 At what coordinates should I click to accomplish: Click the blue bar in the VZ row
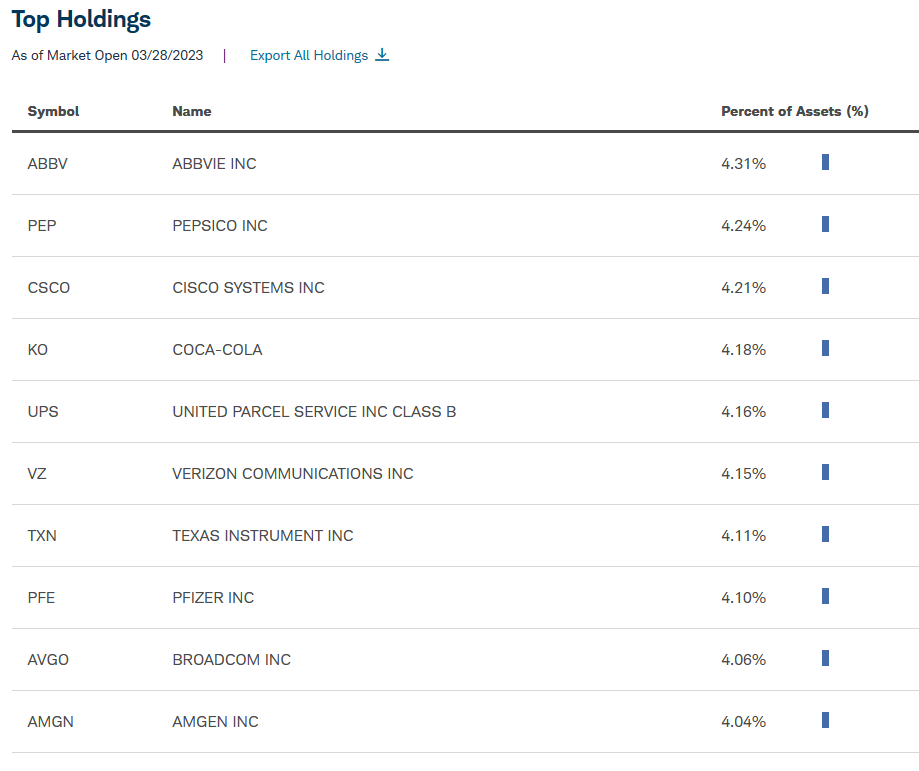tap(825, 472)
